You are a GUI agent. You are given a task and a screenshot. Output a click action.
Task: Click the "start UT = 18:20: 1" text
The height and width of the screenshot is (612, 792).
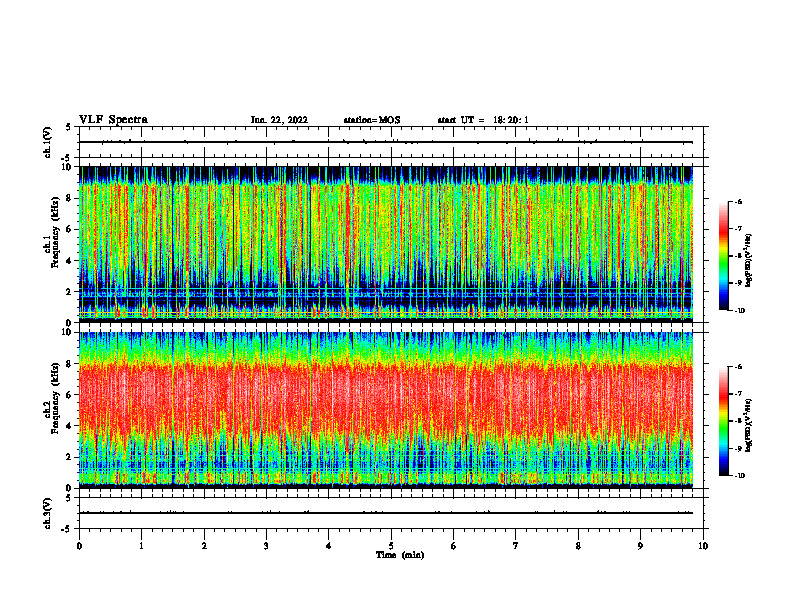pos(483,120)
